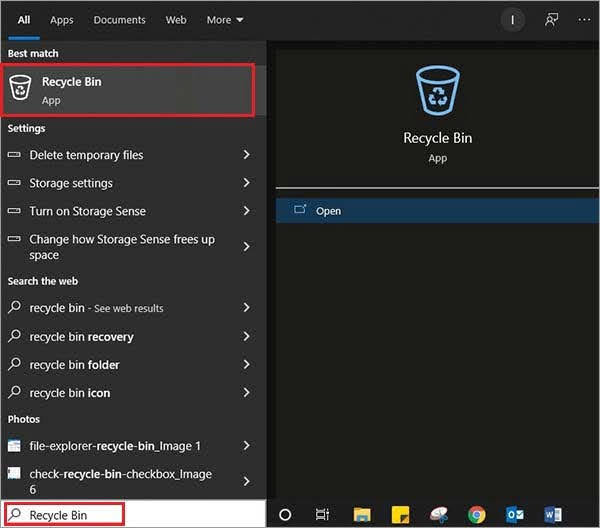Click search icon beside recycle bin folder

coord(15,363)
